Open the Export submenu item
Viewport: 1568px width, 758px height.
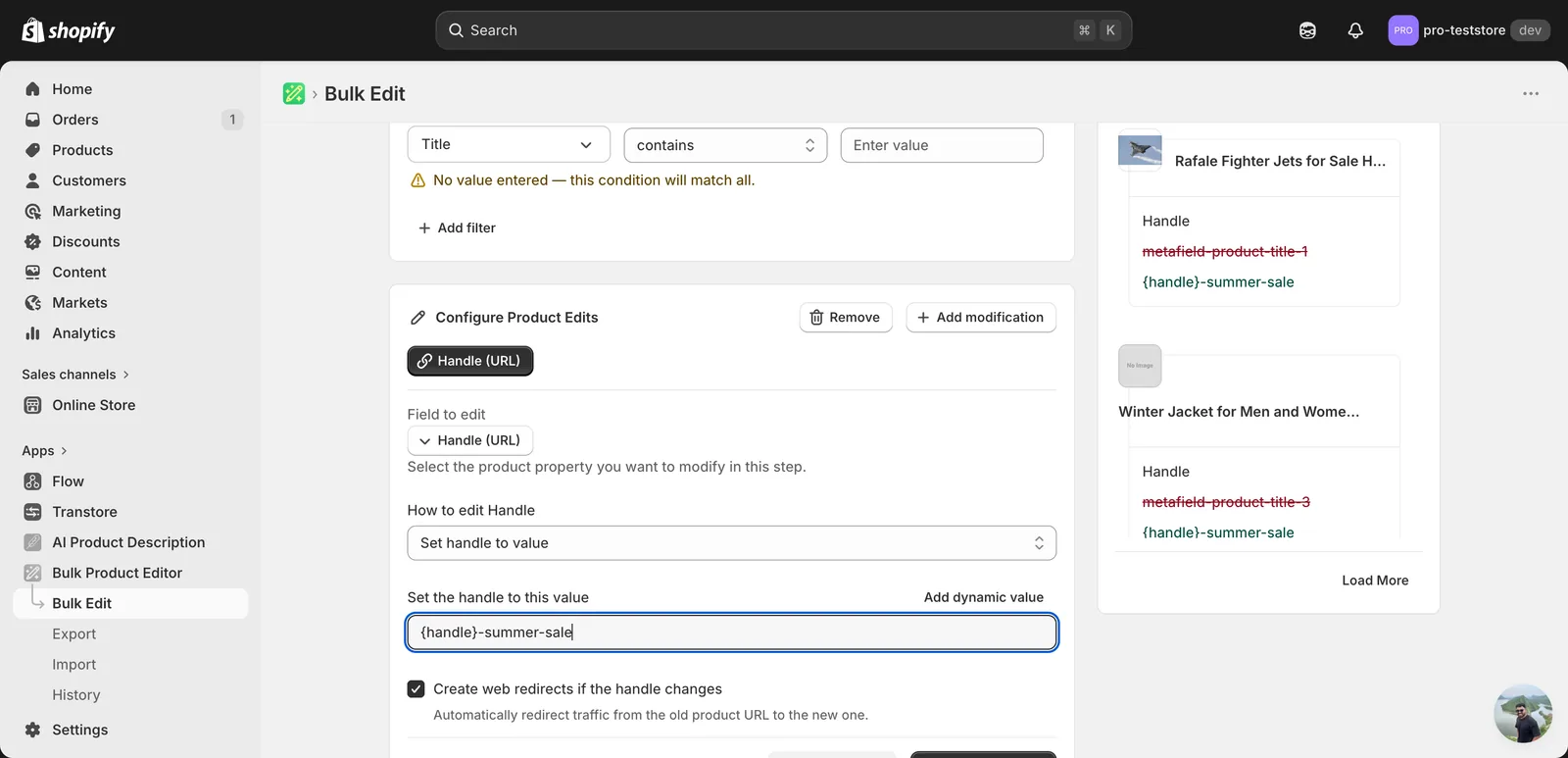coord(74,634)
